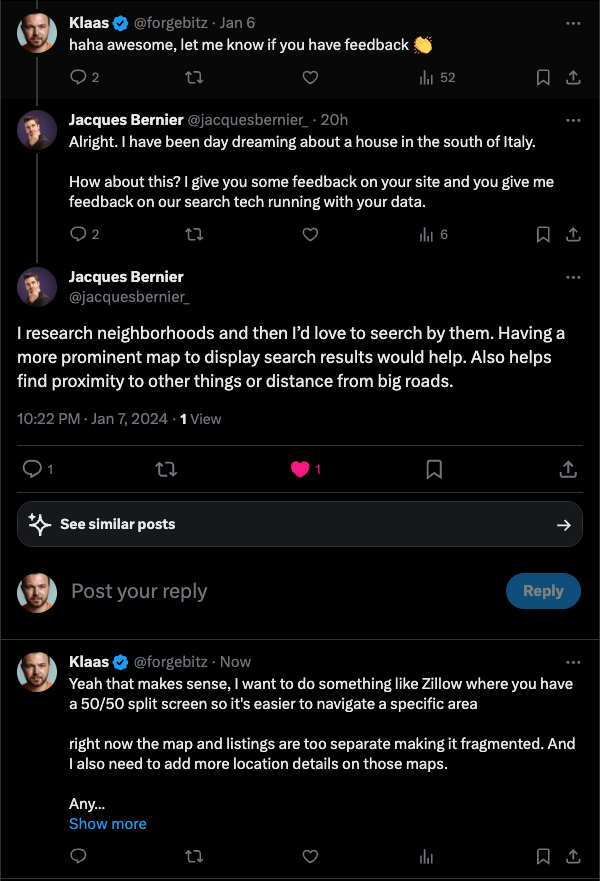The image size is (600, 881).
Task: Open Jacques Bernier's avatar in main post
Action: click(36, 286)
